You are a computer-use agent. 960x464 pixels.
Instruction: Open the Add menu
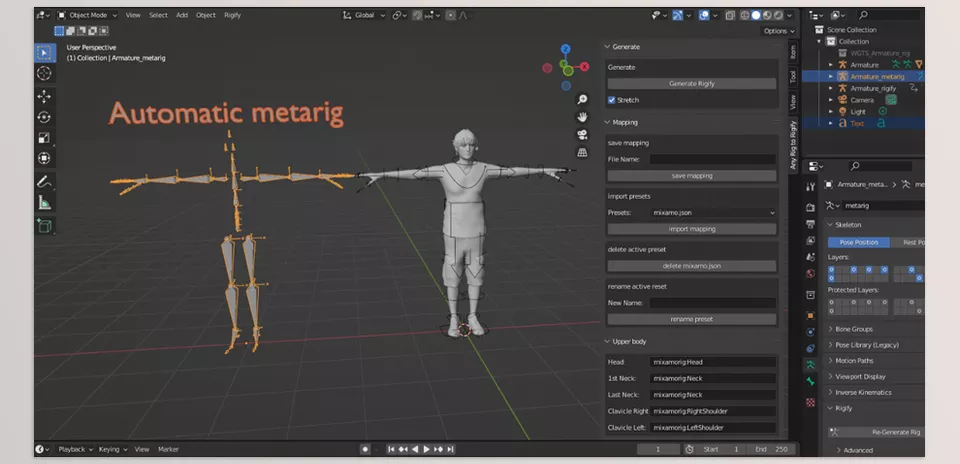click(x=182, y=15)
